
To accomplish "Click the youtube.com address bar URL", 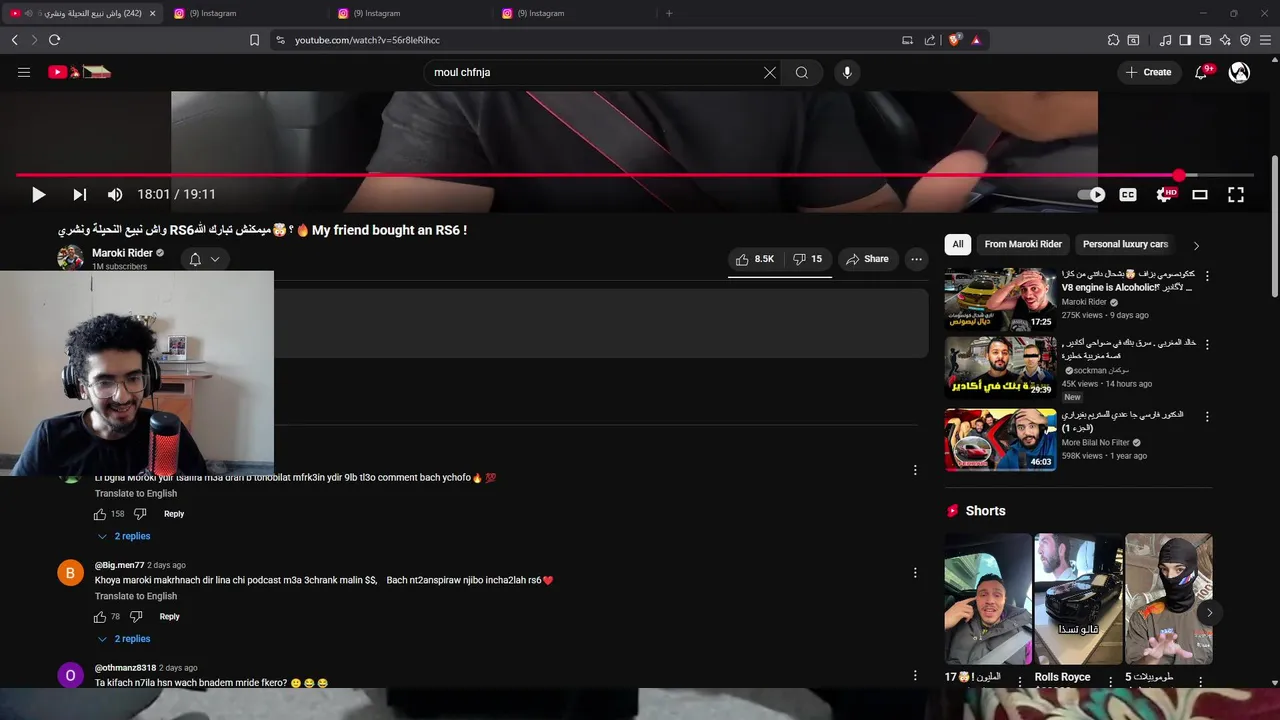I will point(367,40).
